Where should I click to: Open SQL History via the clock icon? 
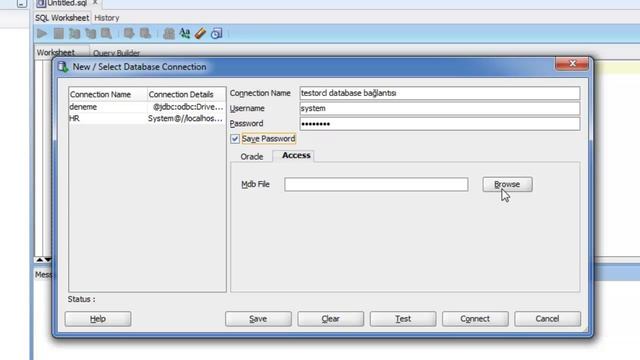click(x=217, y=33)
